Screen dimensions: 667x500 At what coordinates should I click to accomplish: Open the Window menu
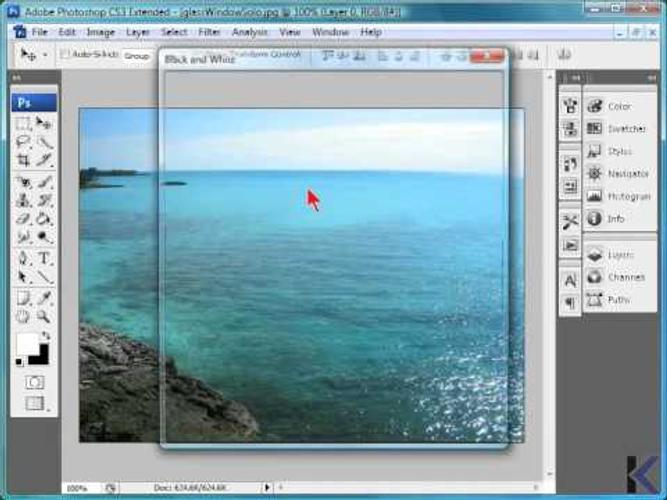331,32
